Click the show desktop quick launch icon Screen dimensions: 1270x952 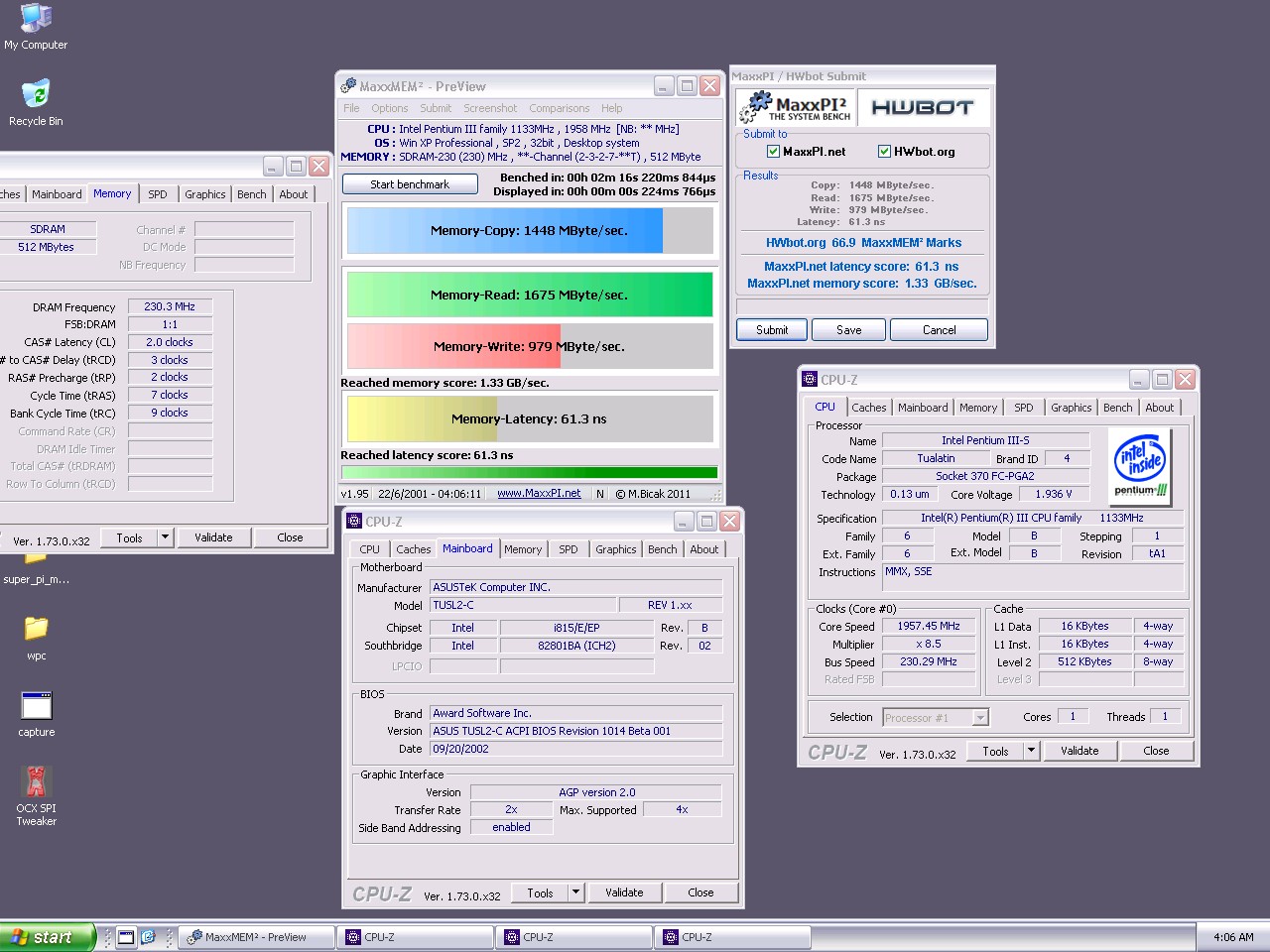[126, 937]
